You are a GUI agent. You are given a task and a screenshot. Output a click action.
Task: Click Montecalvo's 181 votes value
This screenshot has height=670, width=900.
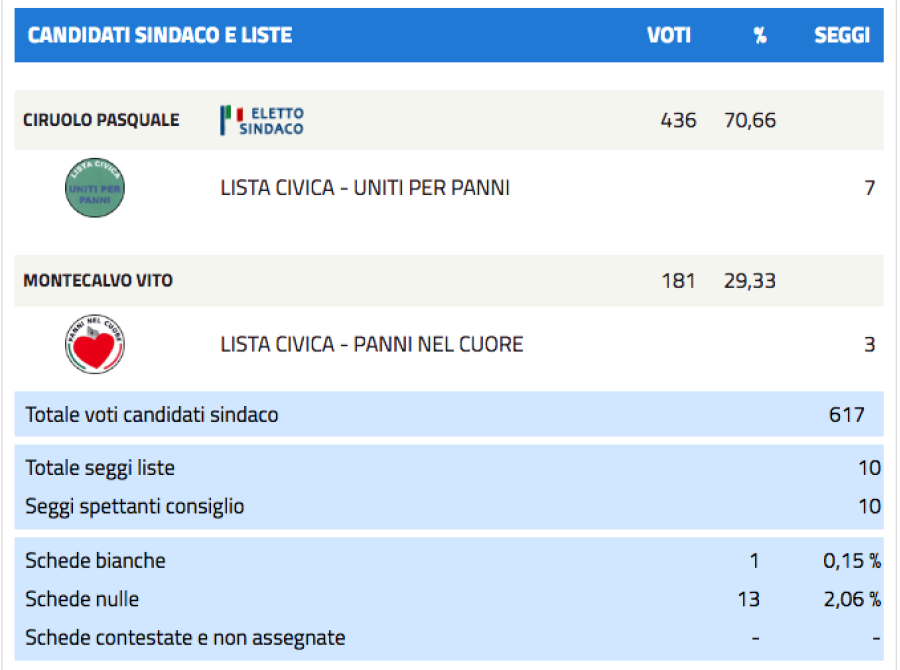click(x=678, y=281)
